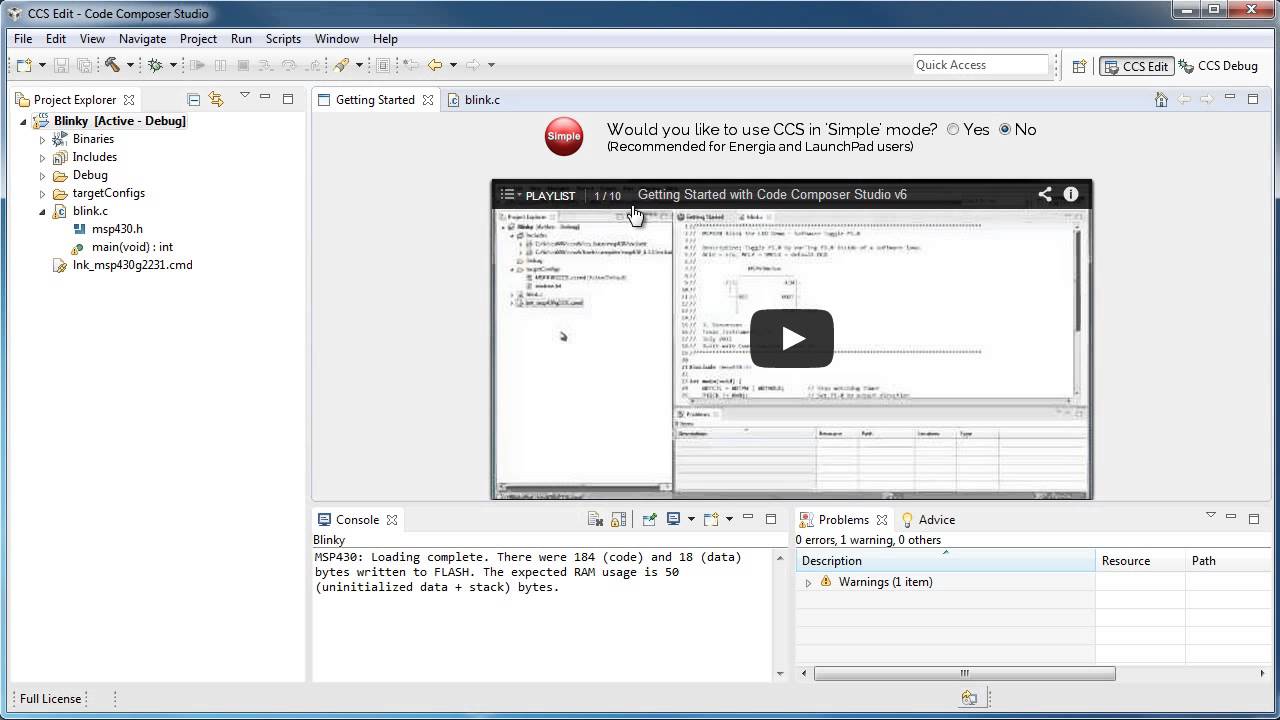The image size is (1280, 720).
Task: Start debugging with the bug icon
Action: 155,65
